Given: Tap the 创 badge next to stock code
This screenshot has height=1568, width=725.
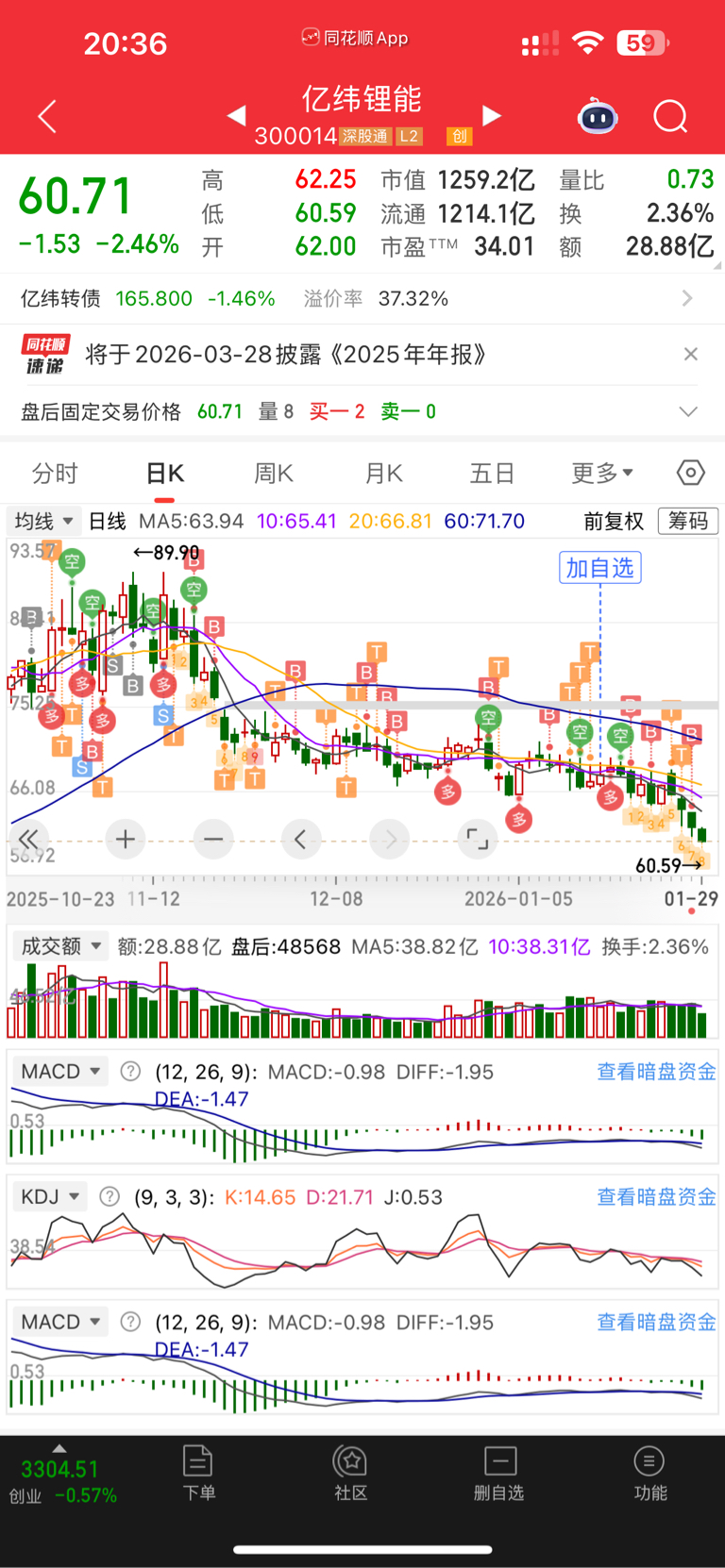Looking at the screenshot, I should [459, 136].
